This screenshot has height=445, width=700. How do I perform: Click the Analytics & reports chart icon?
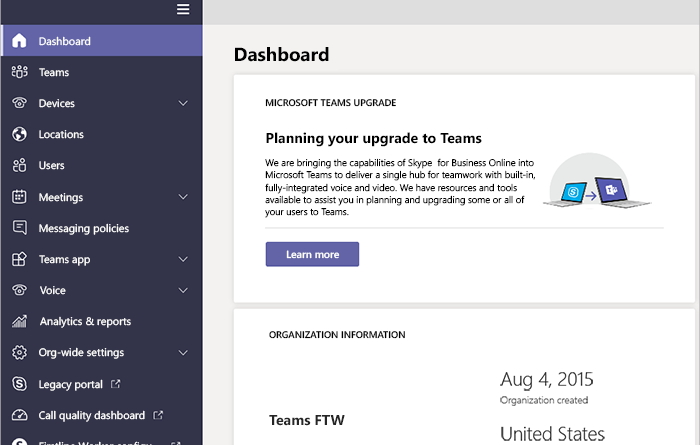pyautogui.click(x=19, y=321)
